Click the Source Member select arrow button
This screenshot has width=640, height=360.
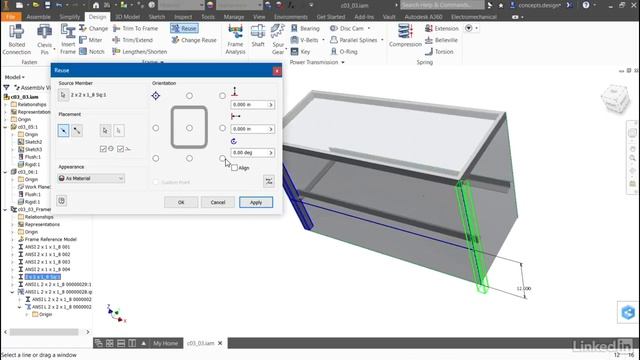[x=63, y=95]
